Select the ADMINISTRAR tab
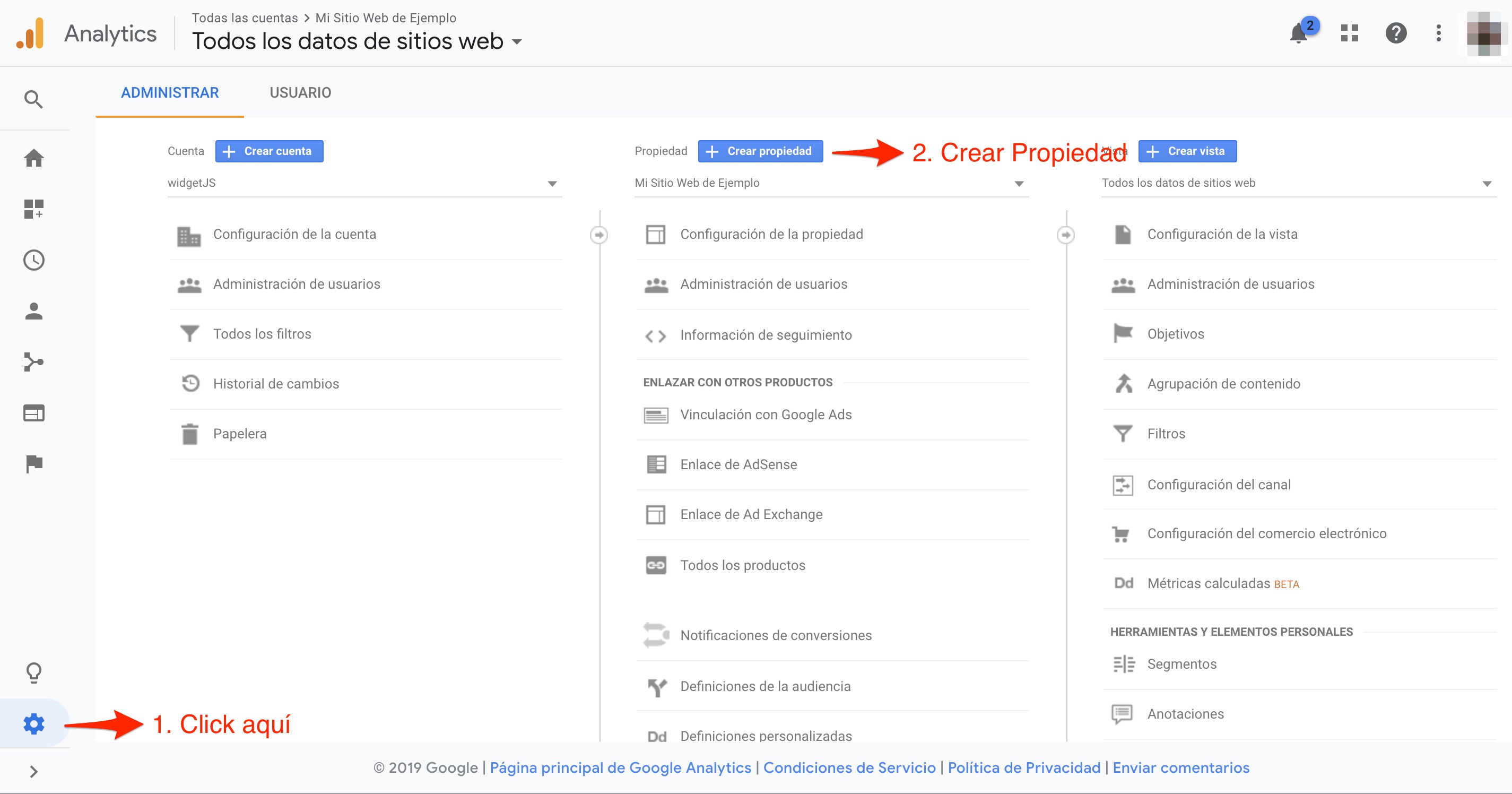Image resolution: width=1512 pixels, height=794 pixels. pos(170,93)
